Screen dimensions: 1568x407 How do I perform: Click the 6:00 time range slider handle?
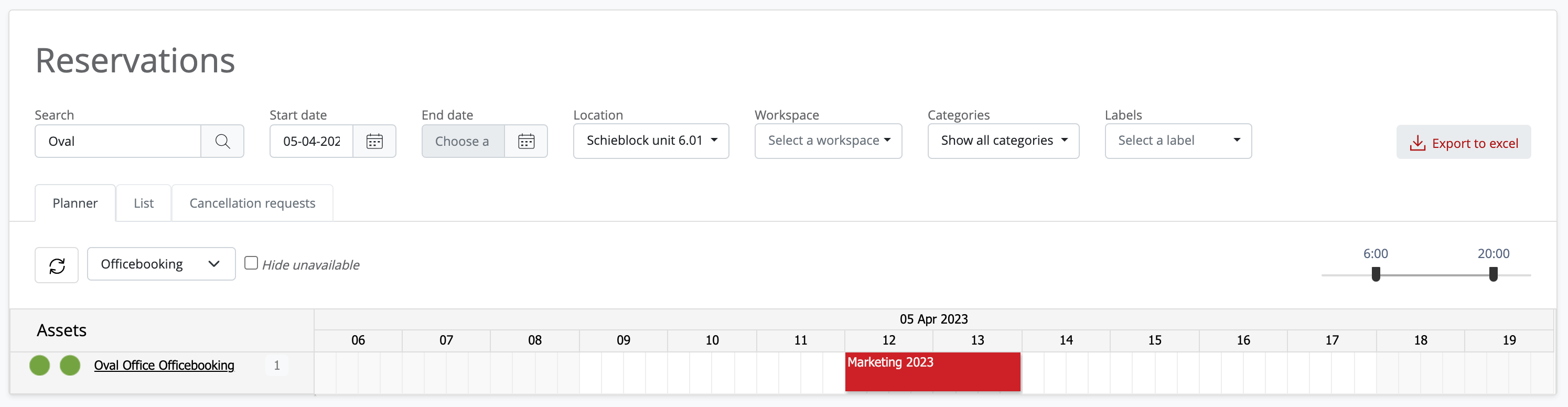point(1376,274)
